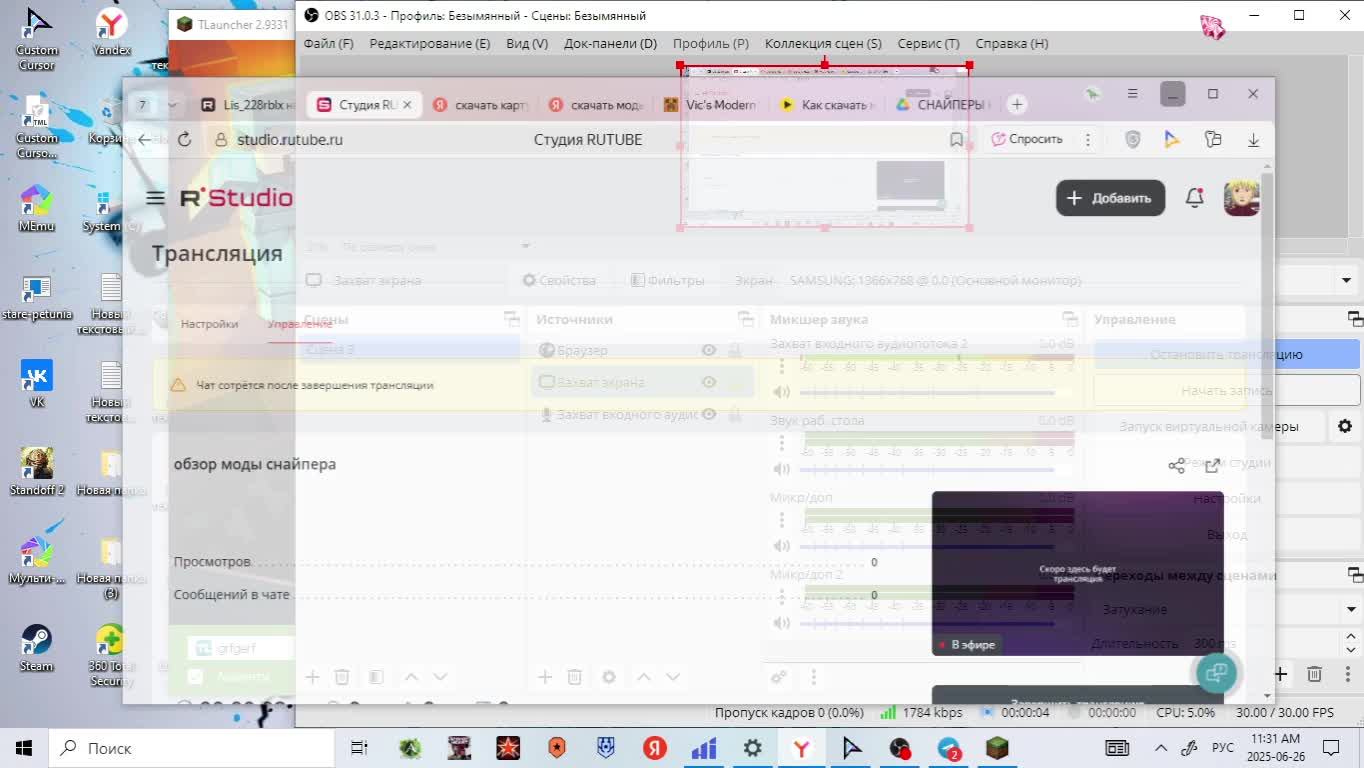Remove OBS transition with trash icon
The height and width of the screenshot is (768, 1364).
point(1314,674)
